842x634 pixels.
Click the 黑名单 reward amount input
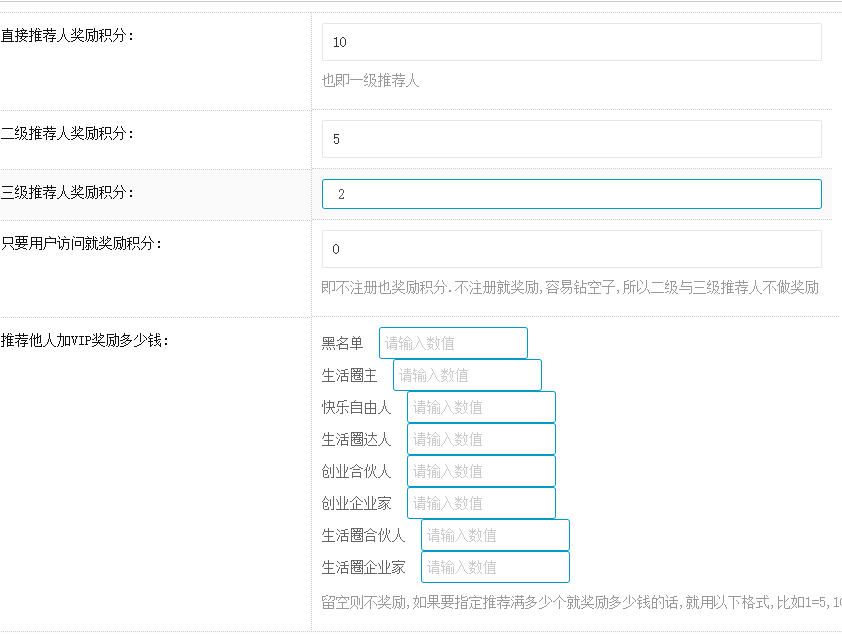(453, 343)
